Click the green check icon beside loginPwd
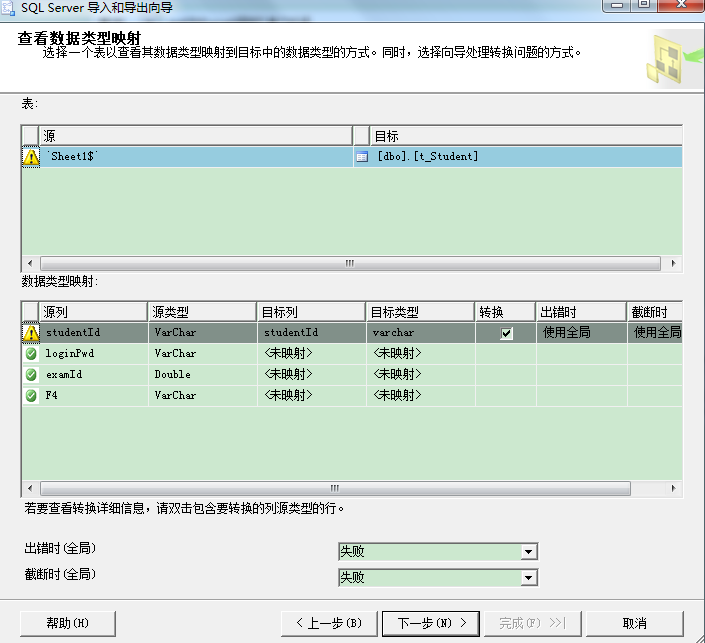Image resolution: width=705 pixels, height=643 pixels. 31,353
